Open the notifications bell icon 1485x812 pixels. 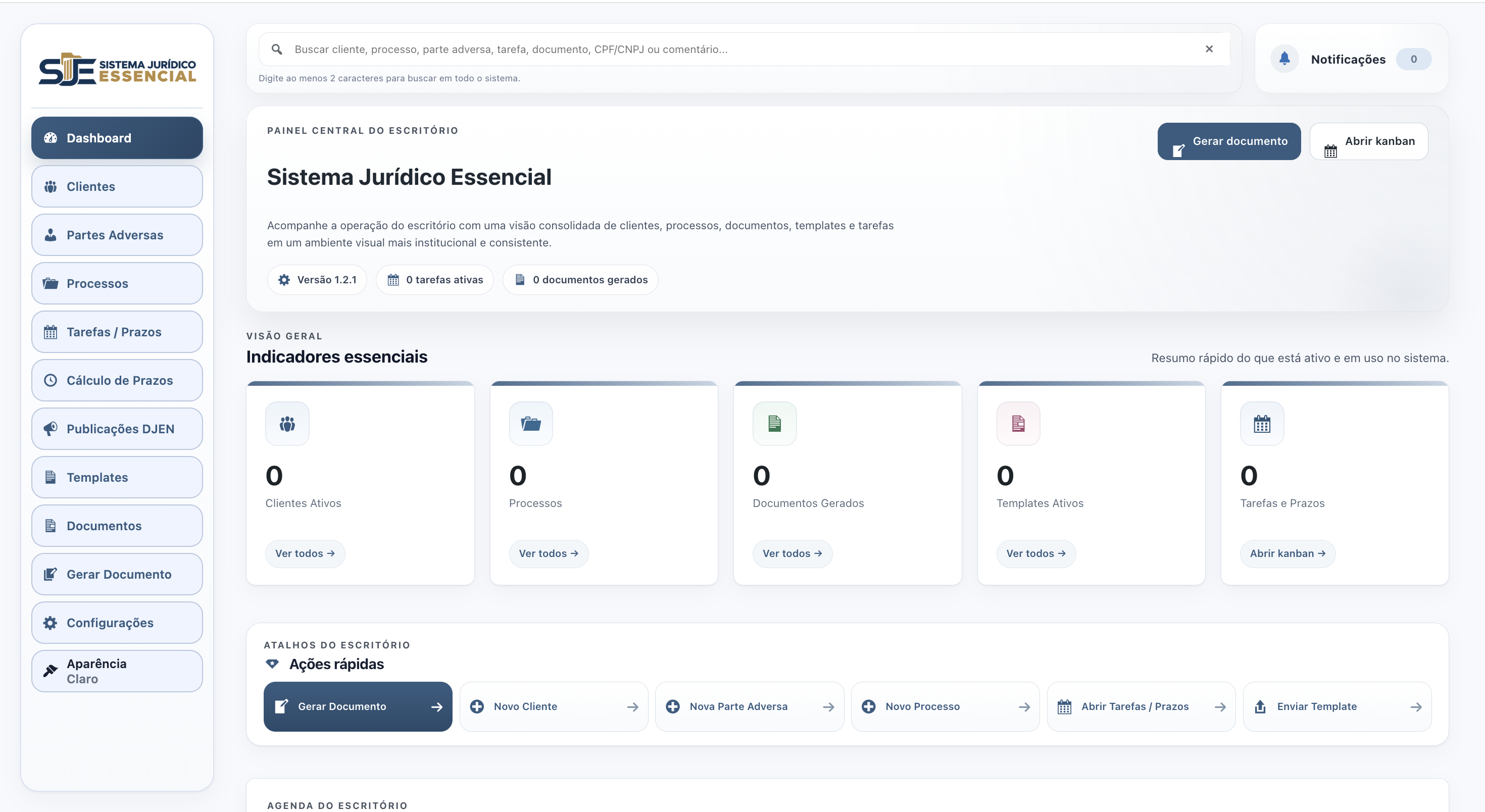tap(1284, 59)
